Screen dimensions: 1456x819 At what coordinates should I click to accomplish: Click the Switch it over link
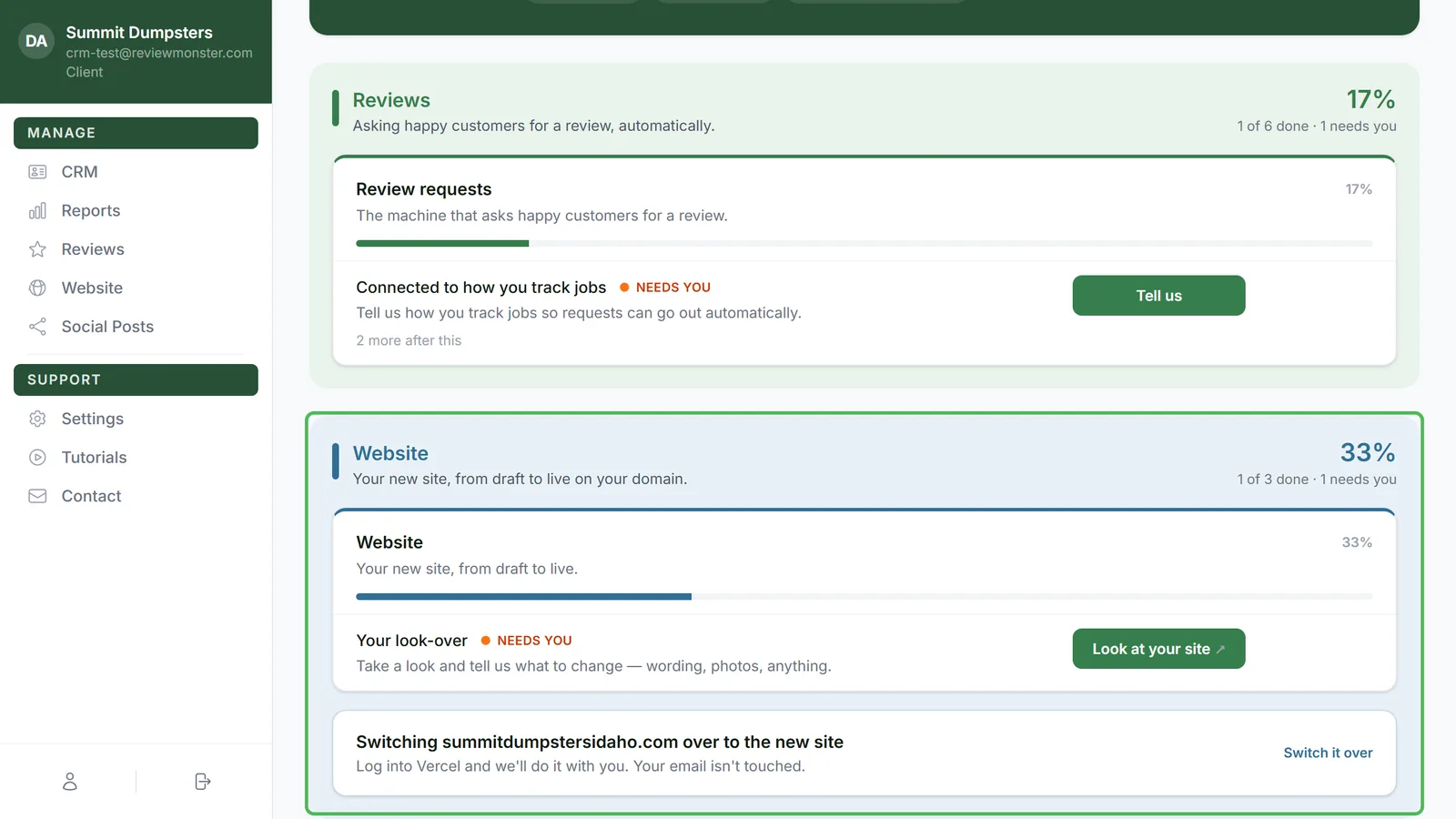tap(1328, 753)
